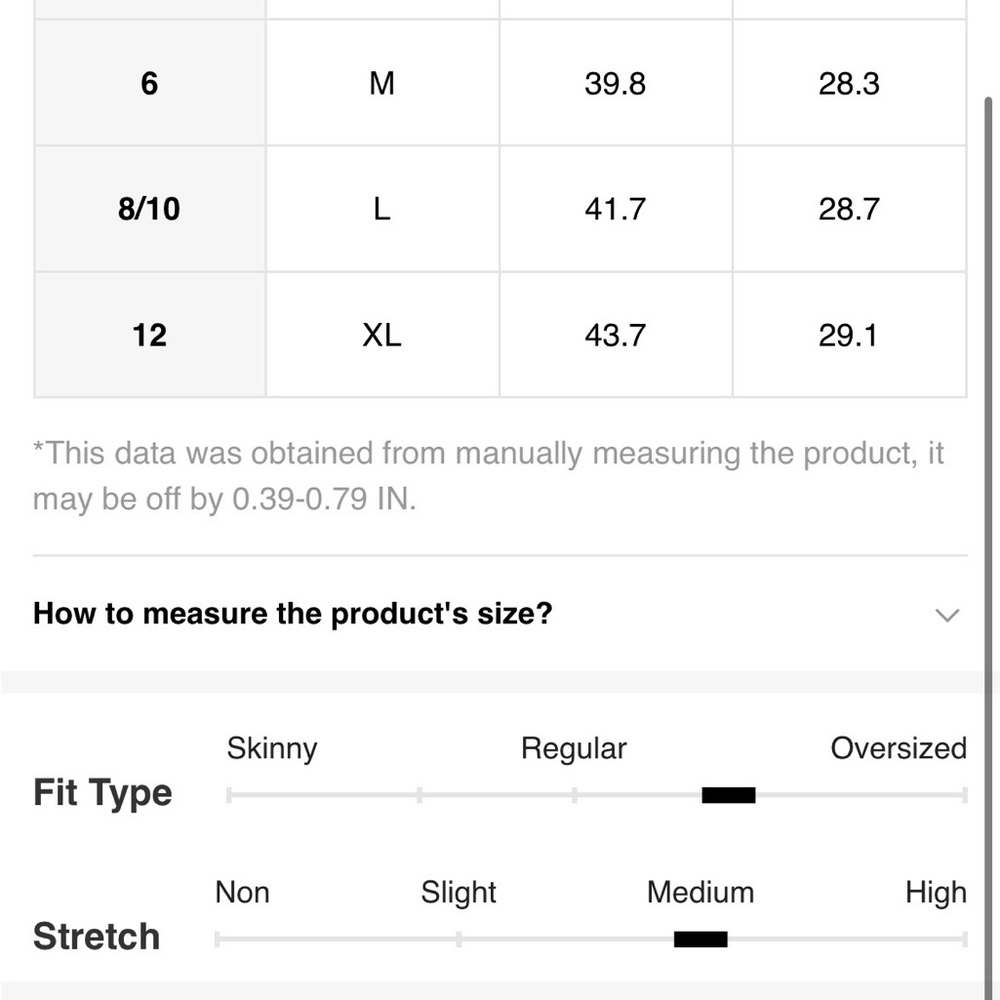Click the 41.7 measurement cell
Viewport: 1000px width, 1000px height.
(x=615, y=209)
